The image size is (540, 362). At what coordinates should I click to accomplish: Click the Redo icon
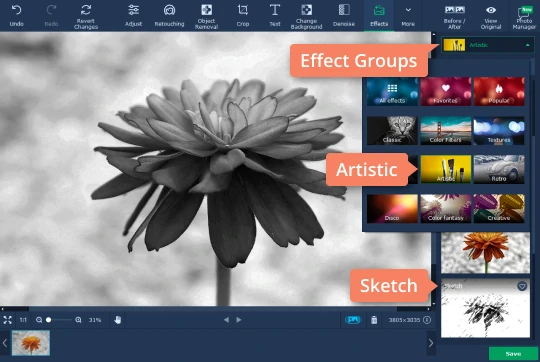(51, 10)
